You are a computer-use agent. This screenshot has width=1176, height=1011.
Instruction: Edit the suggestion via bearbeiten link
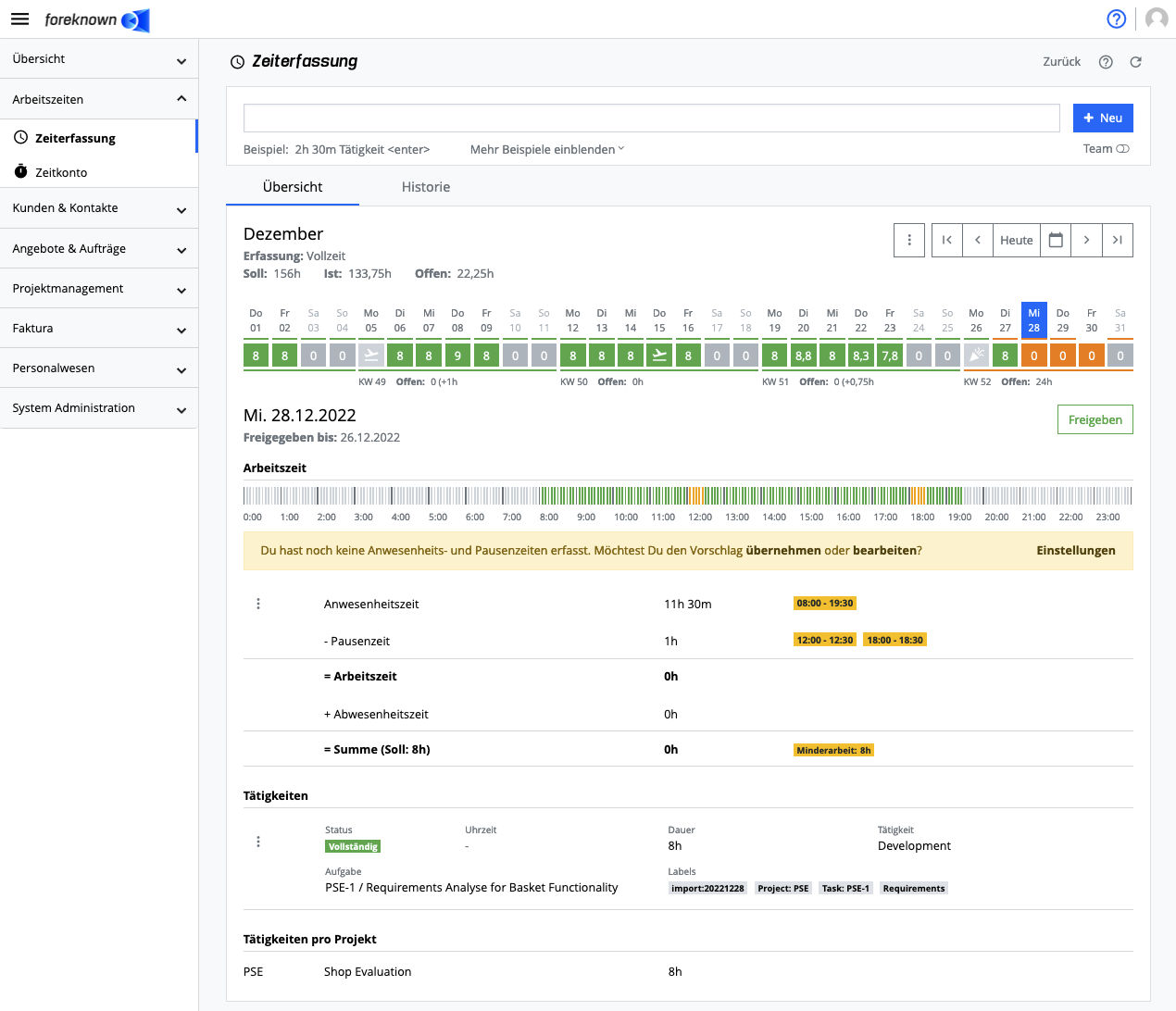(x=884, y=550)
